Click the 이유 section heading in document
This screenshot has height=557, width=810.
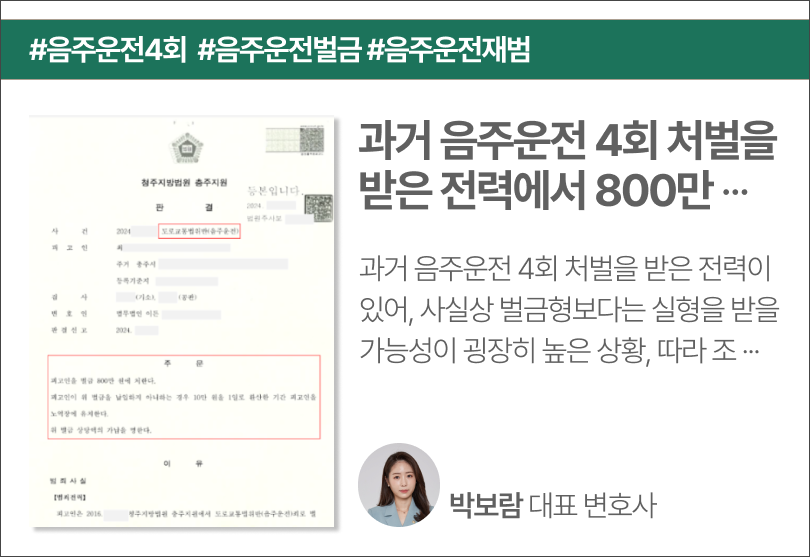[x=185, y=463]
